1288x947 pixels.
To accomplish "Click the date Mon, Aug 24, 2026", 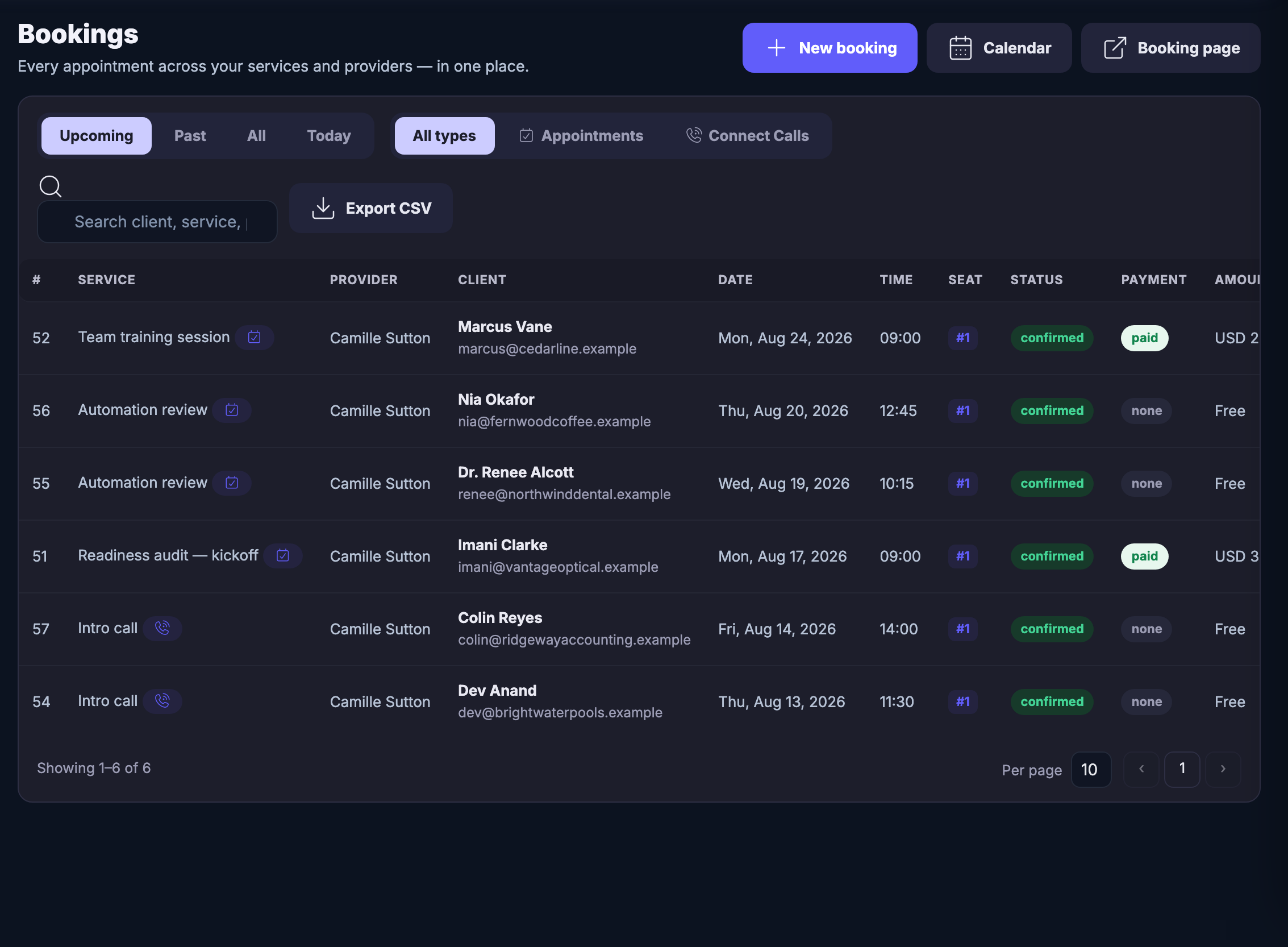I will 785,338.
